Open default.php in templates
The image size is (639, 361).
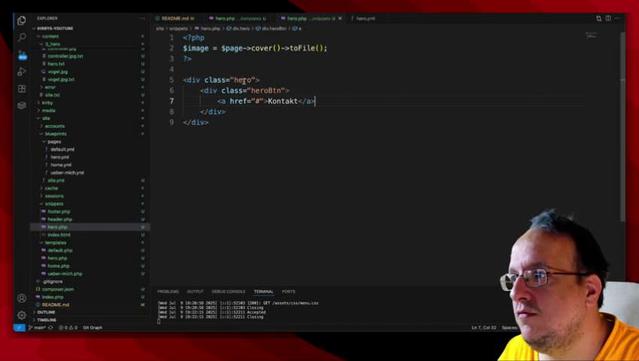pos(60,251)
